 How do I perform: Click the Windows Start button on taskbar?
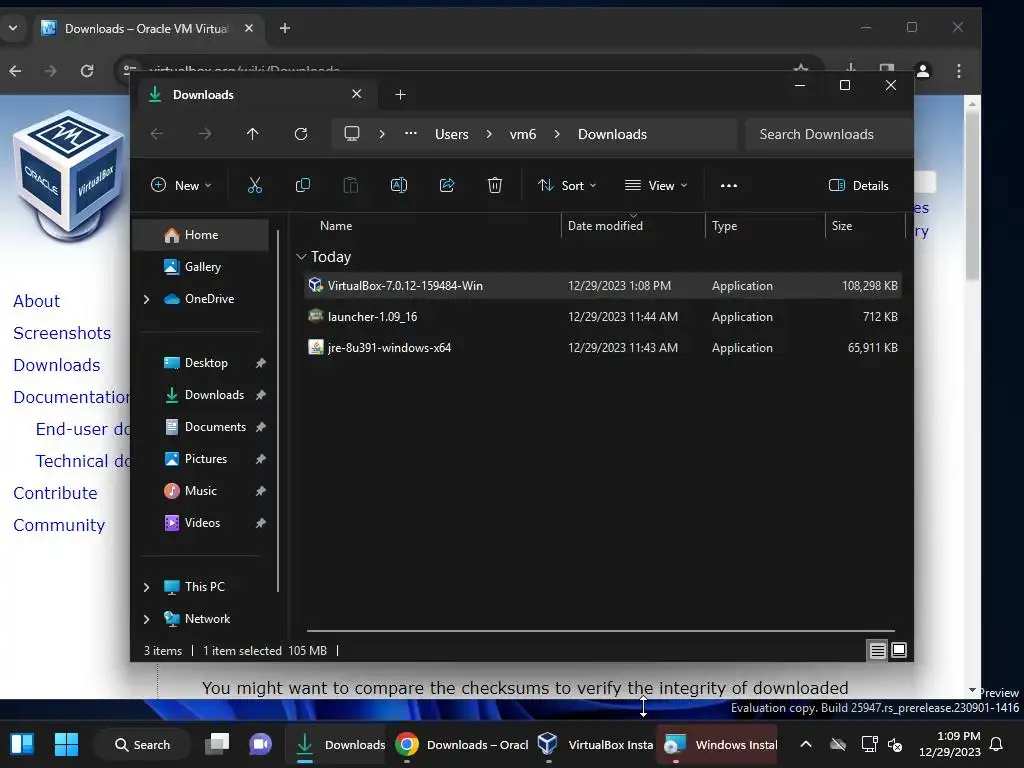coord(66,744)
